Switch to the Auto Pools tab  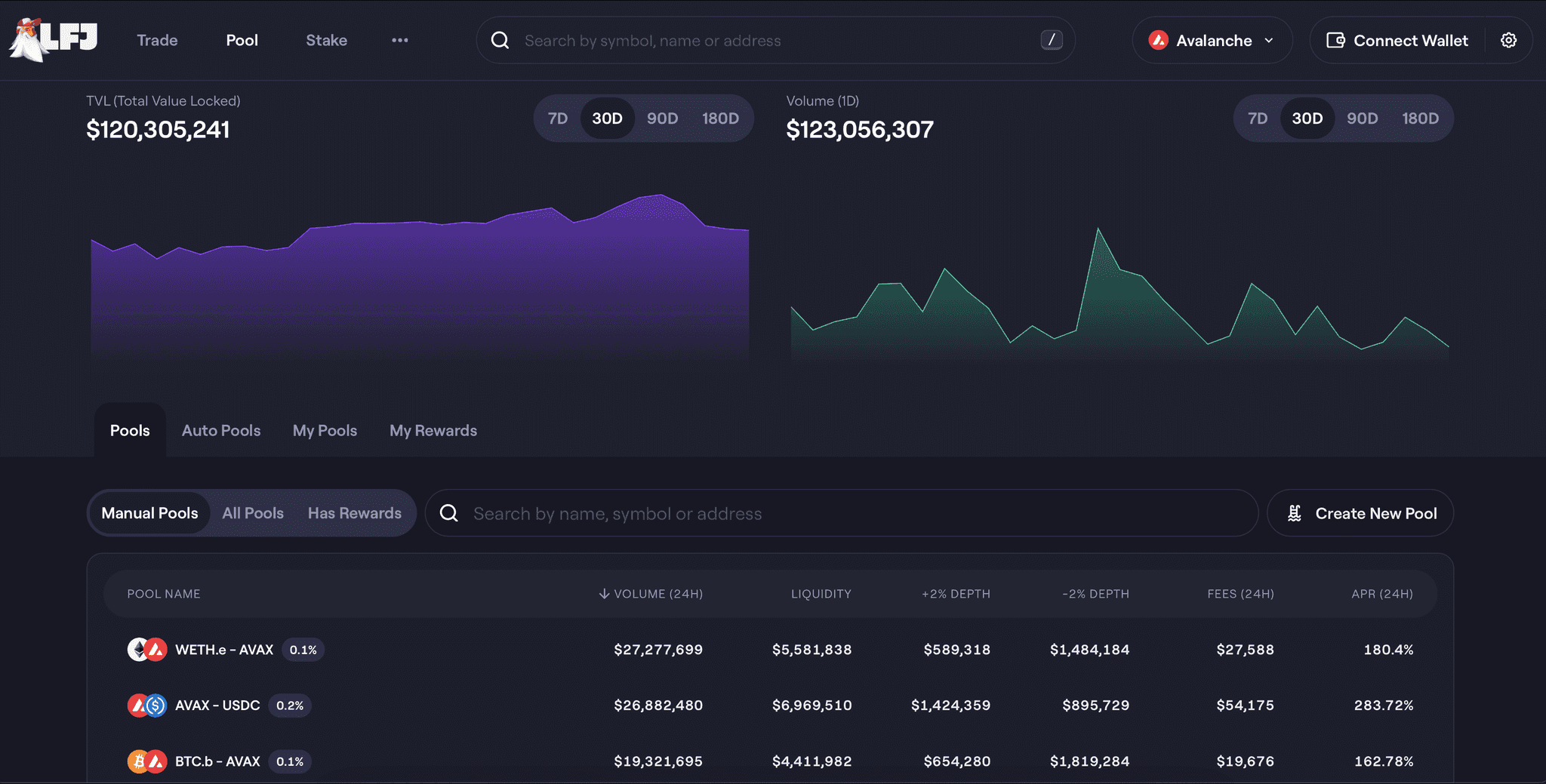[221, 431]
